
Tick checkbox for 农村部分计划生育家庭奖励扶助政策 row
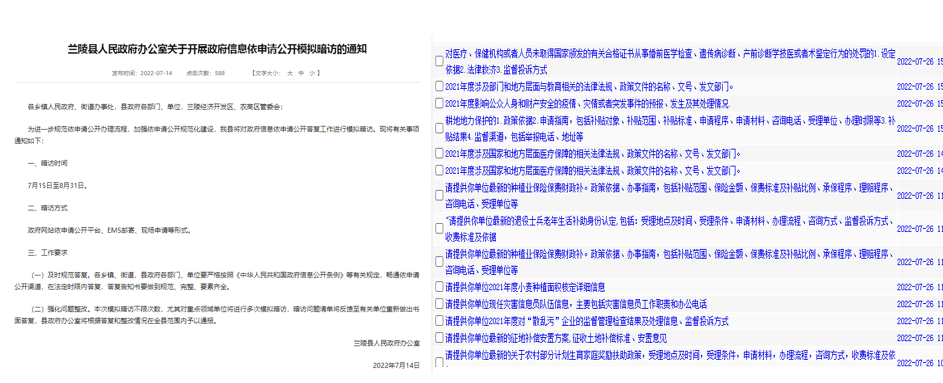pyautogui.click(x=439, y=363)
